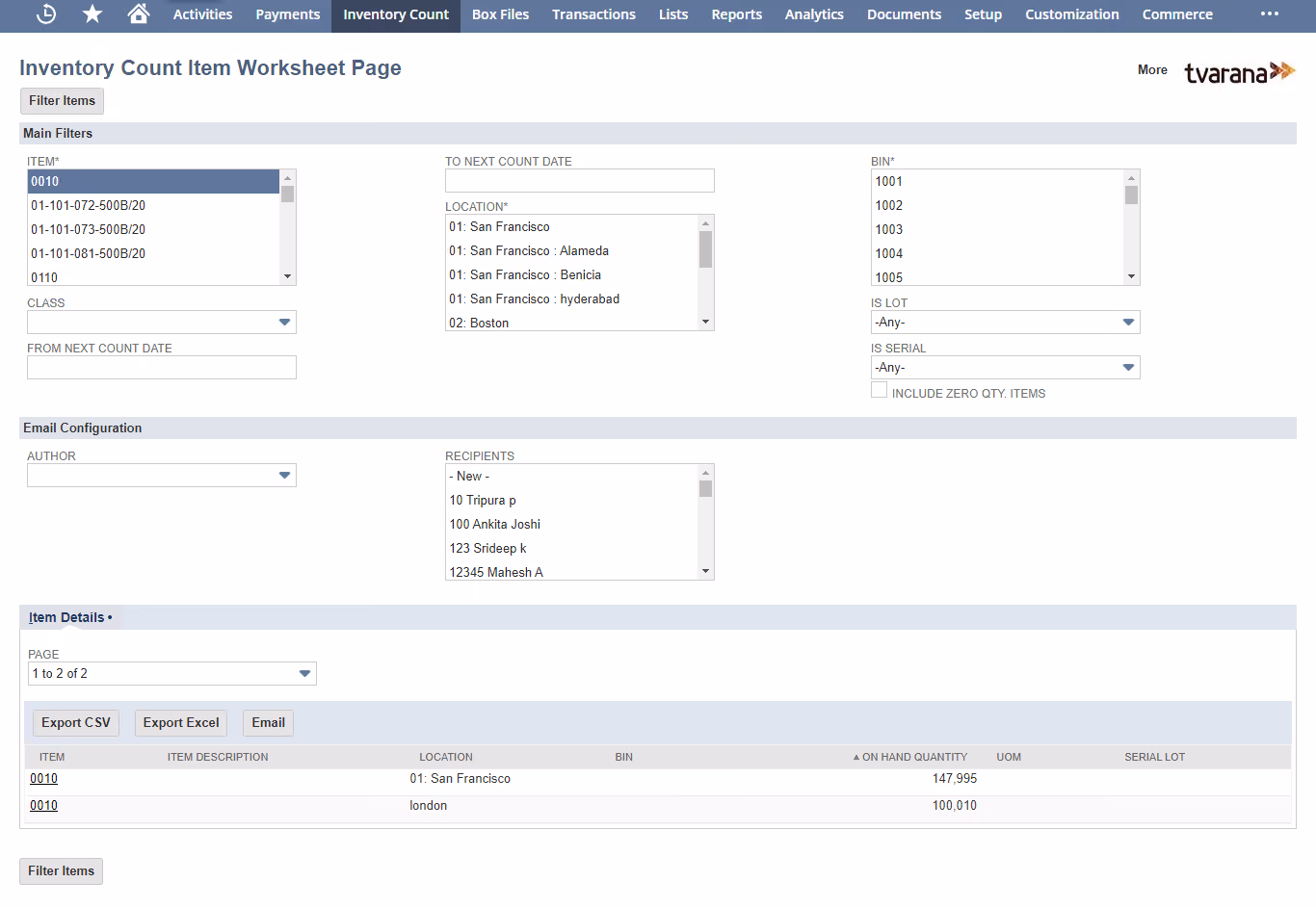The width and height of the screenshot is (1316, 908).
Task: Select bin 1002
Action: [997, 205]
